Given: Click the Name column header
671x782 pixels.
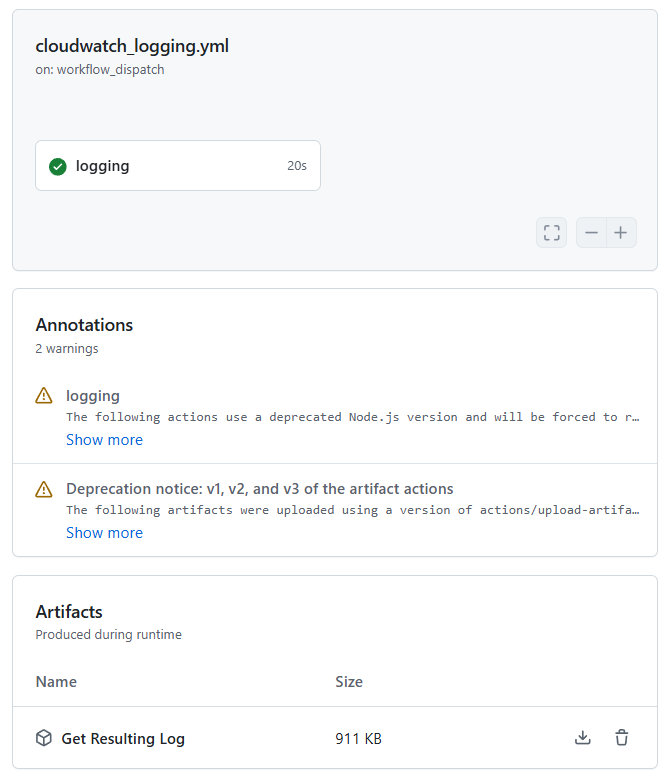Looking at the screenshot, I should click(x=56, y=682).
